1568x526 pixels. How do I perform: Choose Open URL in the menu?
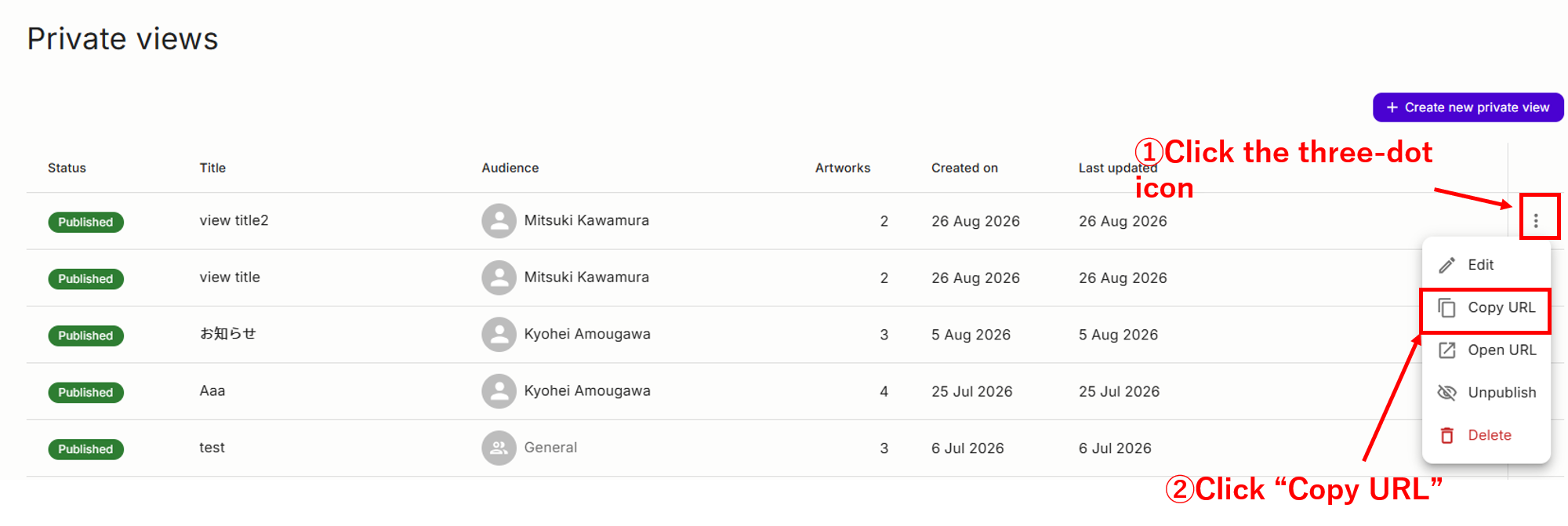click(1486, 350)
